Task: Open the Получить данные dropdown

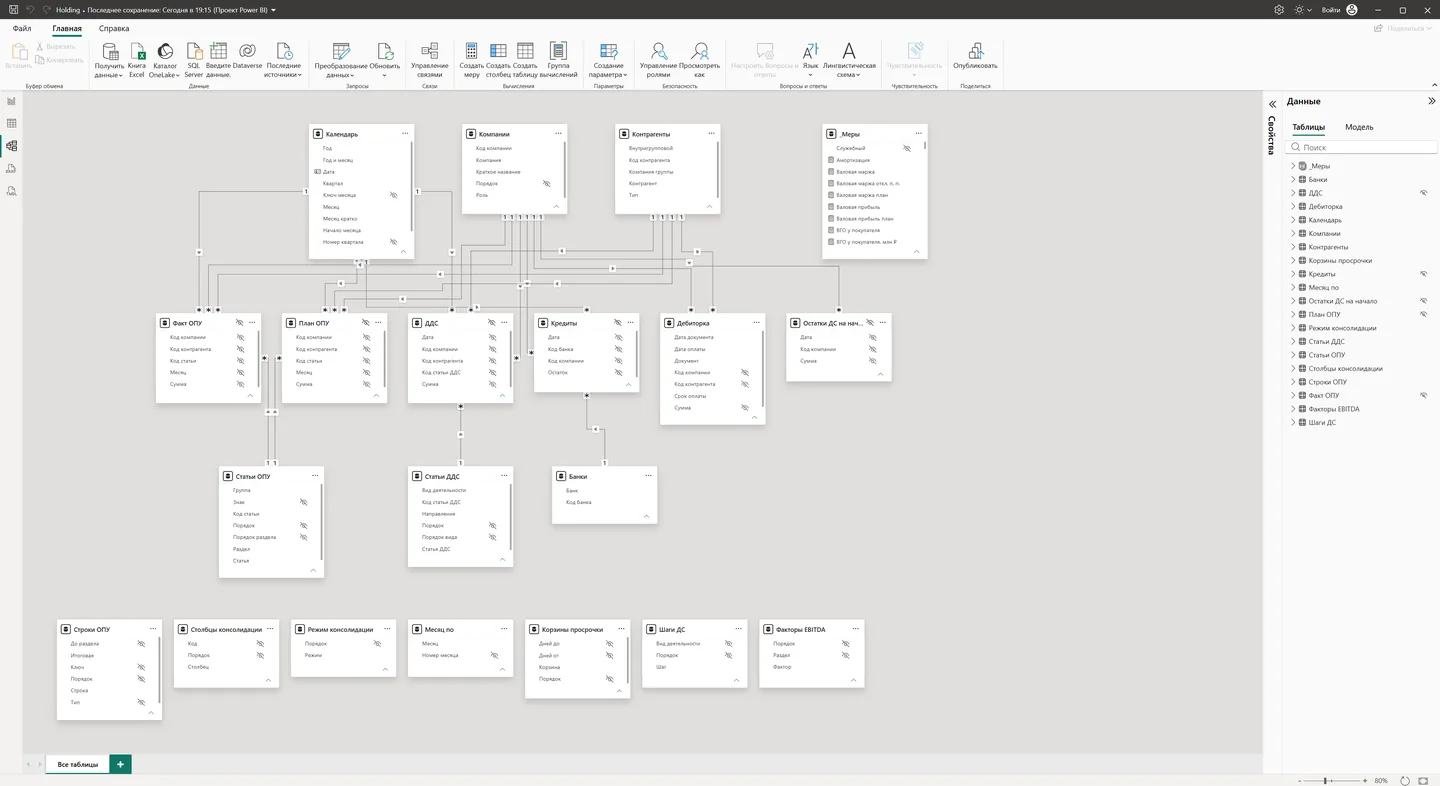Action: point(109,61)
